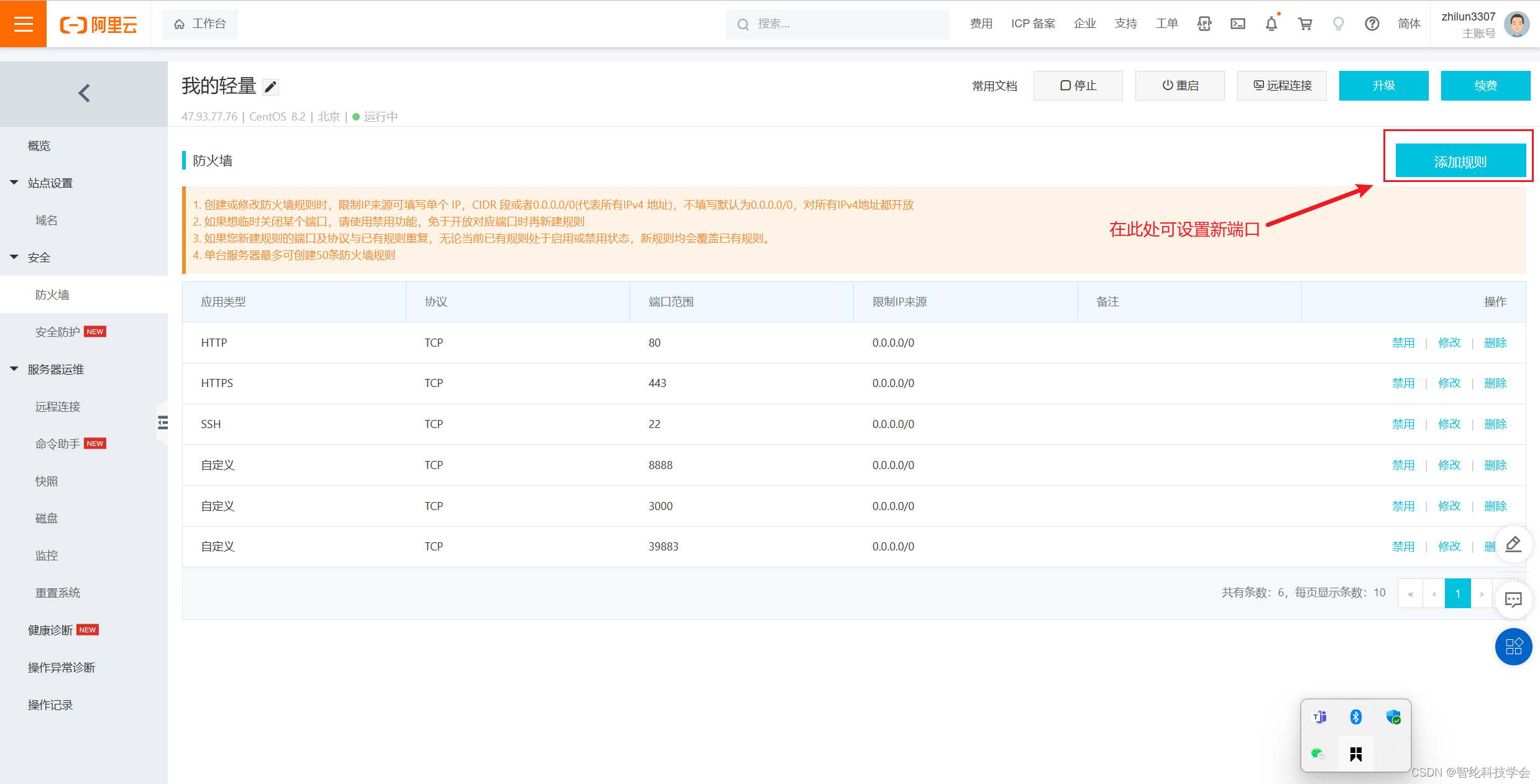The image size is (1540, 784).
Task: Open the blue apps grid floating button
Action: point(1513,646)
